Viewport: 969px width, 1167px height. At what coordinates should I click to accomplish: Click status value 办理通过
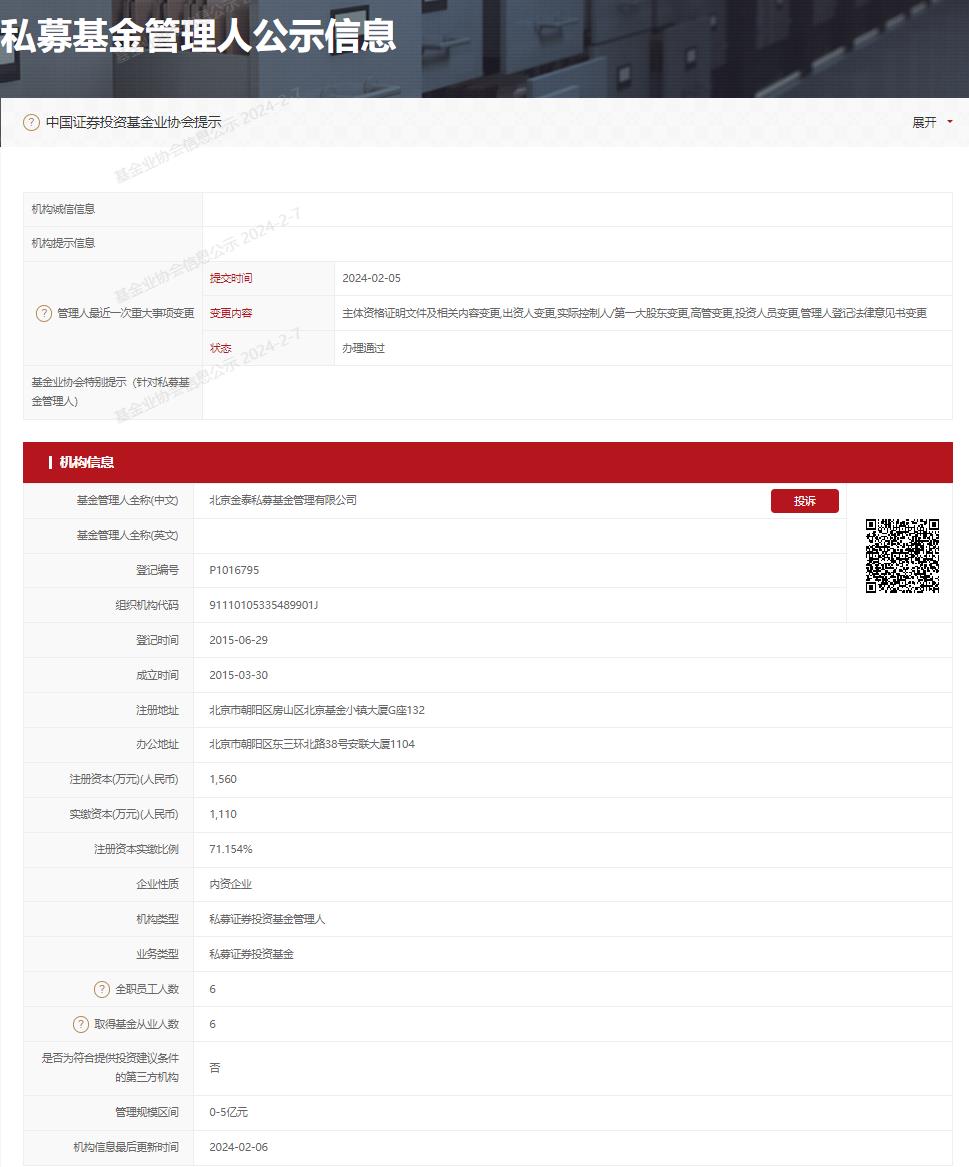click(363, 348)
